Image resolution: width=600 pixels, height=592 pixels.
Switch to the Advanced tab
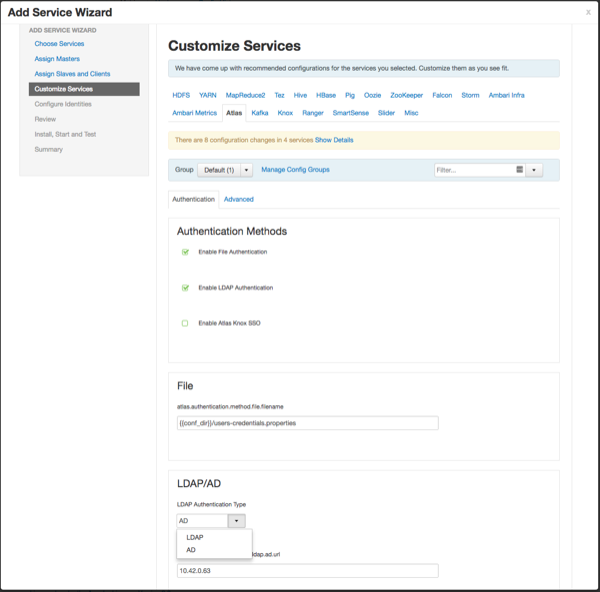pos(238,199)
